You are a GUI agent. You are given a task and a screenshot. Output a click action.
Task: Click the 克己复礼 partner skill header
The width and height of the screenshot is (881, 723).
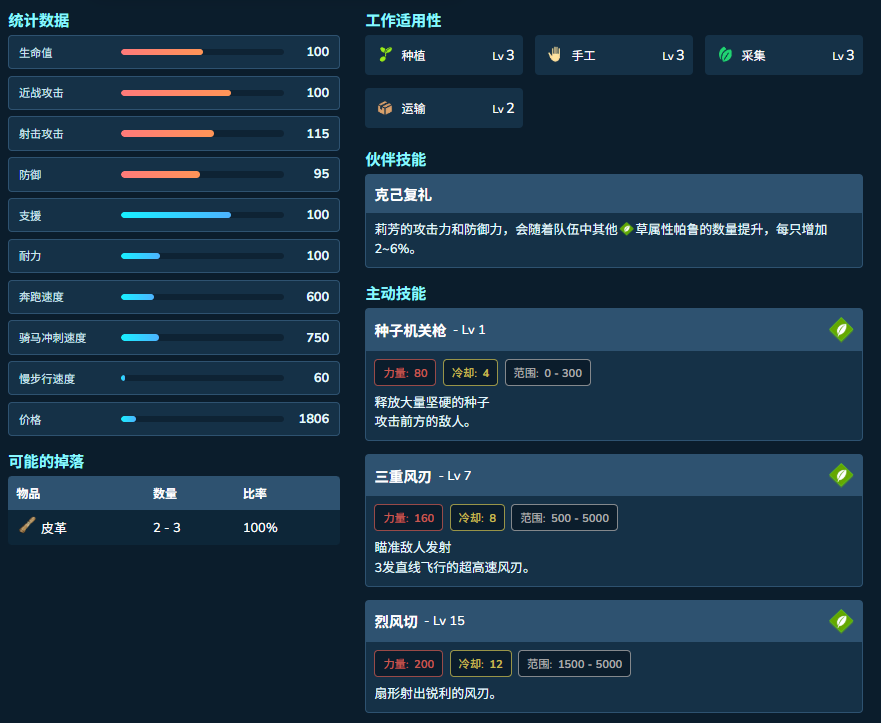(x=614, y=194)
